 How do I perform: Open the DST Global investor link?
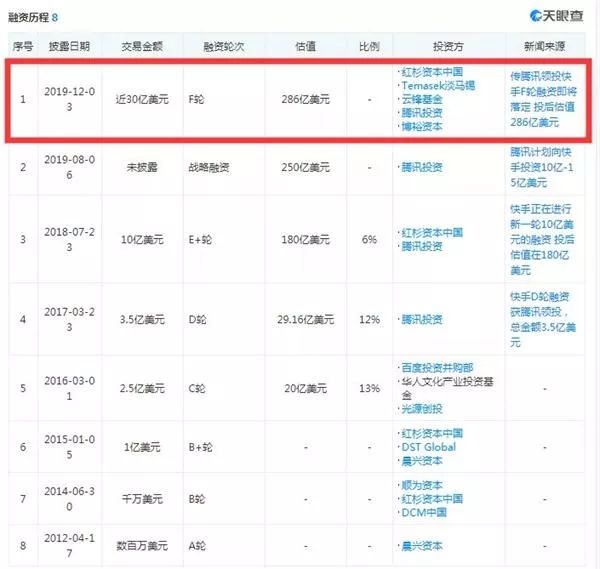click(429, 447)
